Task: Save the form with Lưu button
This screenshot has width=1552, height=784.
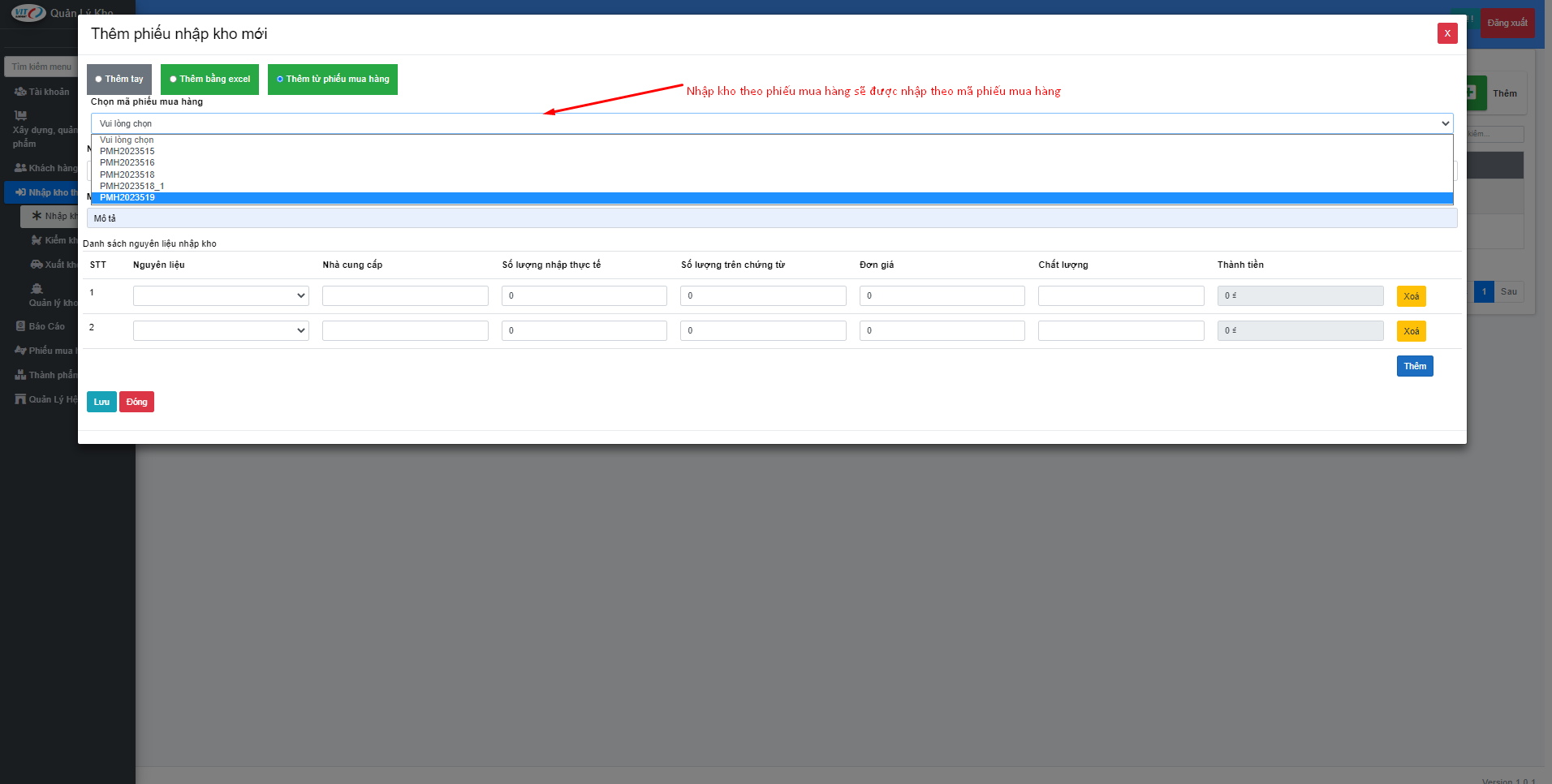Action: (101, 402)
